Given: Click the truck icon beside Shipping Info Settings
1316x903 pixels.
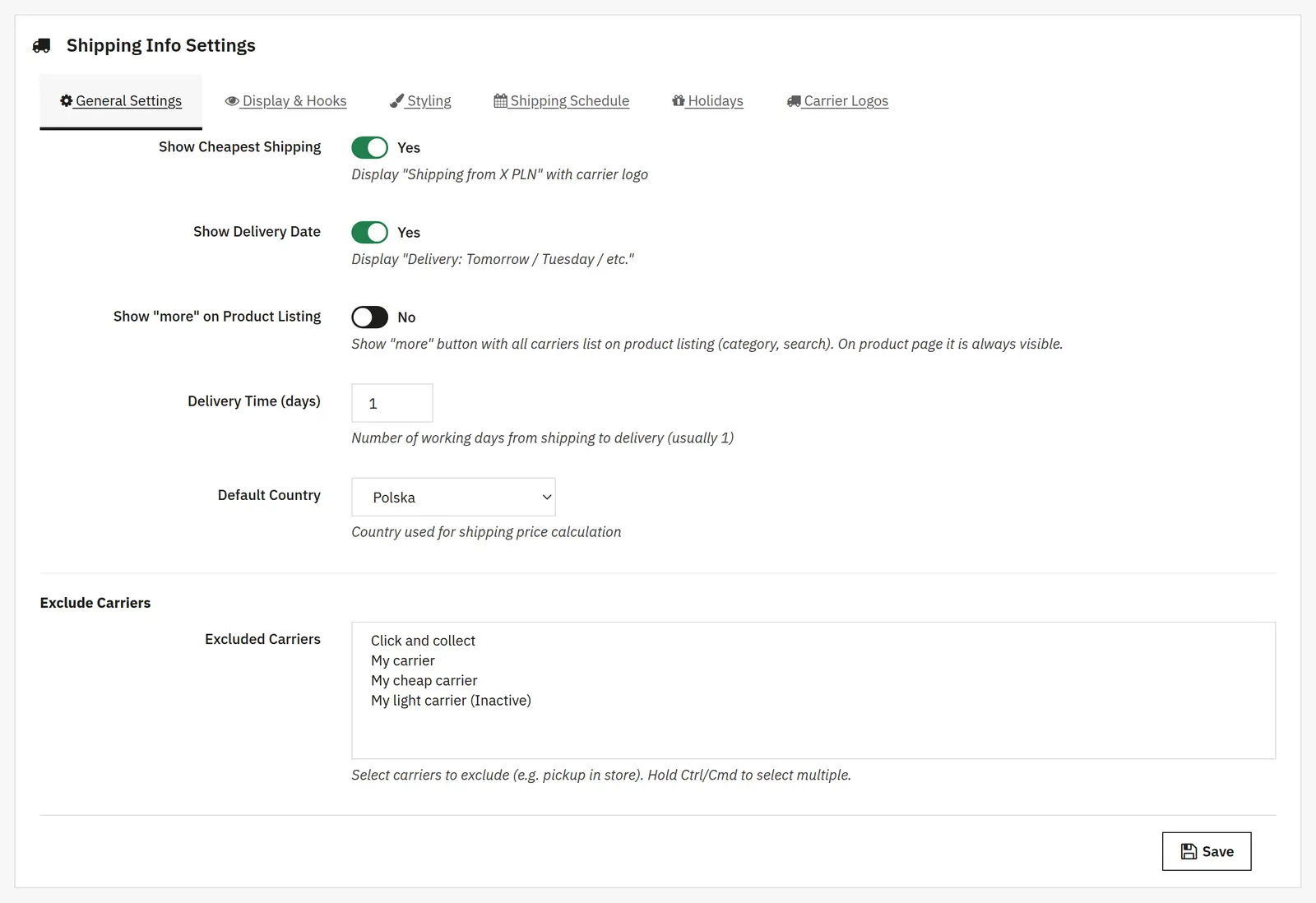Looking at the screenshot, I should pos(41,46).
